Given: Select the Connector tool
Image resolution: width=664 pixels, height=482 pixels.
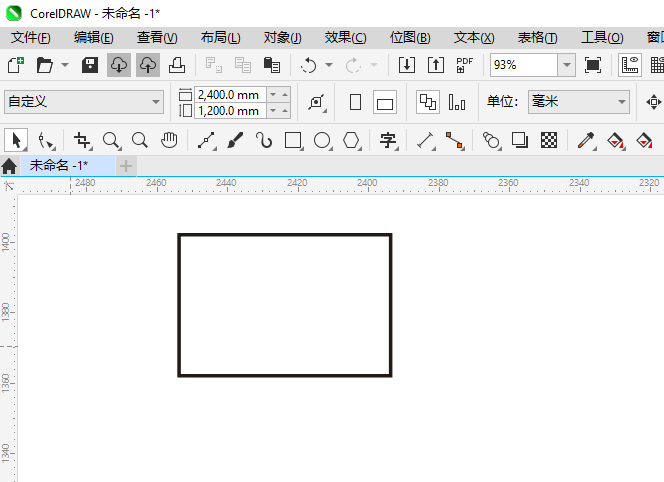Looking at the screenshot, I should pyautogui.click(x=455, y=140).
